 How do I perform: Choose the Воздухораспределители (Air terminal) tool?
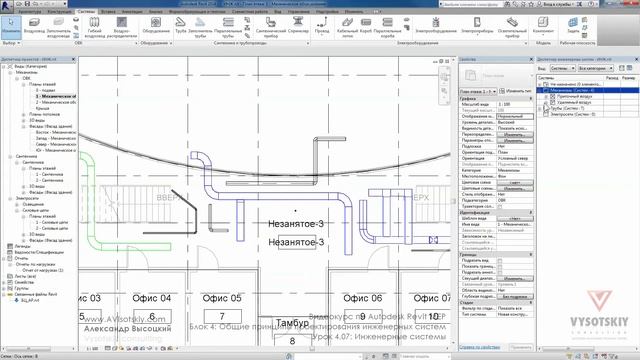122,27
